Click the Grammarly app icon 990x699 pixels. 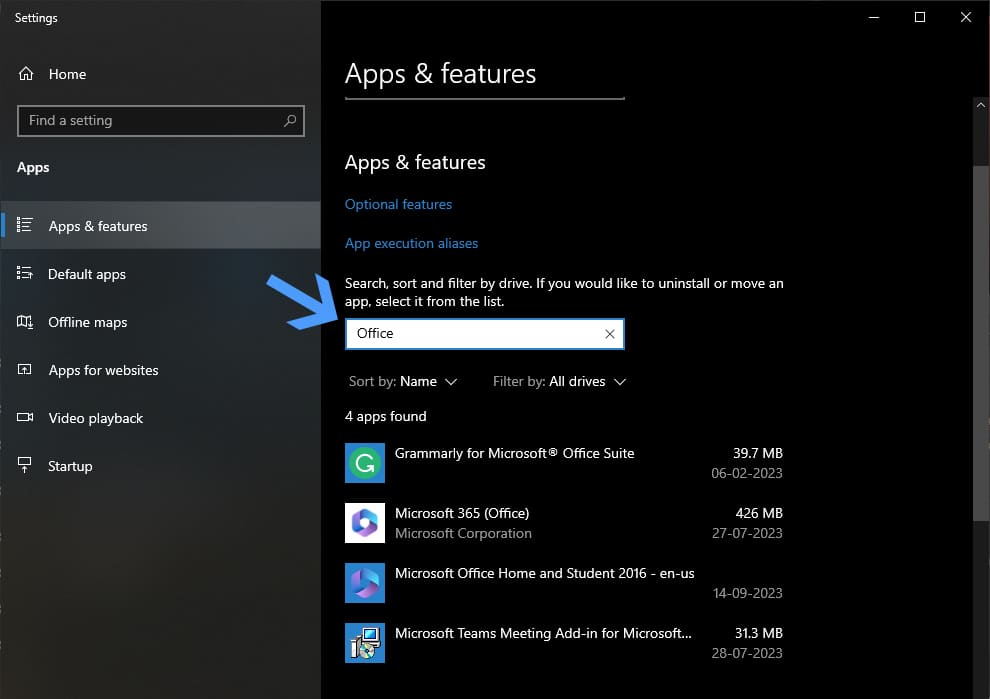pyautogui.click(x=365, y=463)
